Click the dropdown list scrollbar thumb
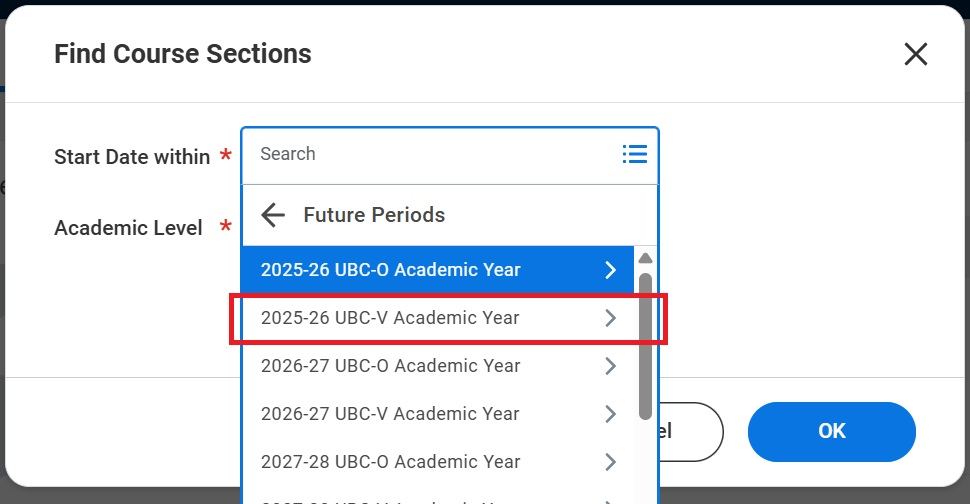The image size is (970, 504). (x=645, y=346)
